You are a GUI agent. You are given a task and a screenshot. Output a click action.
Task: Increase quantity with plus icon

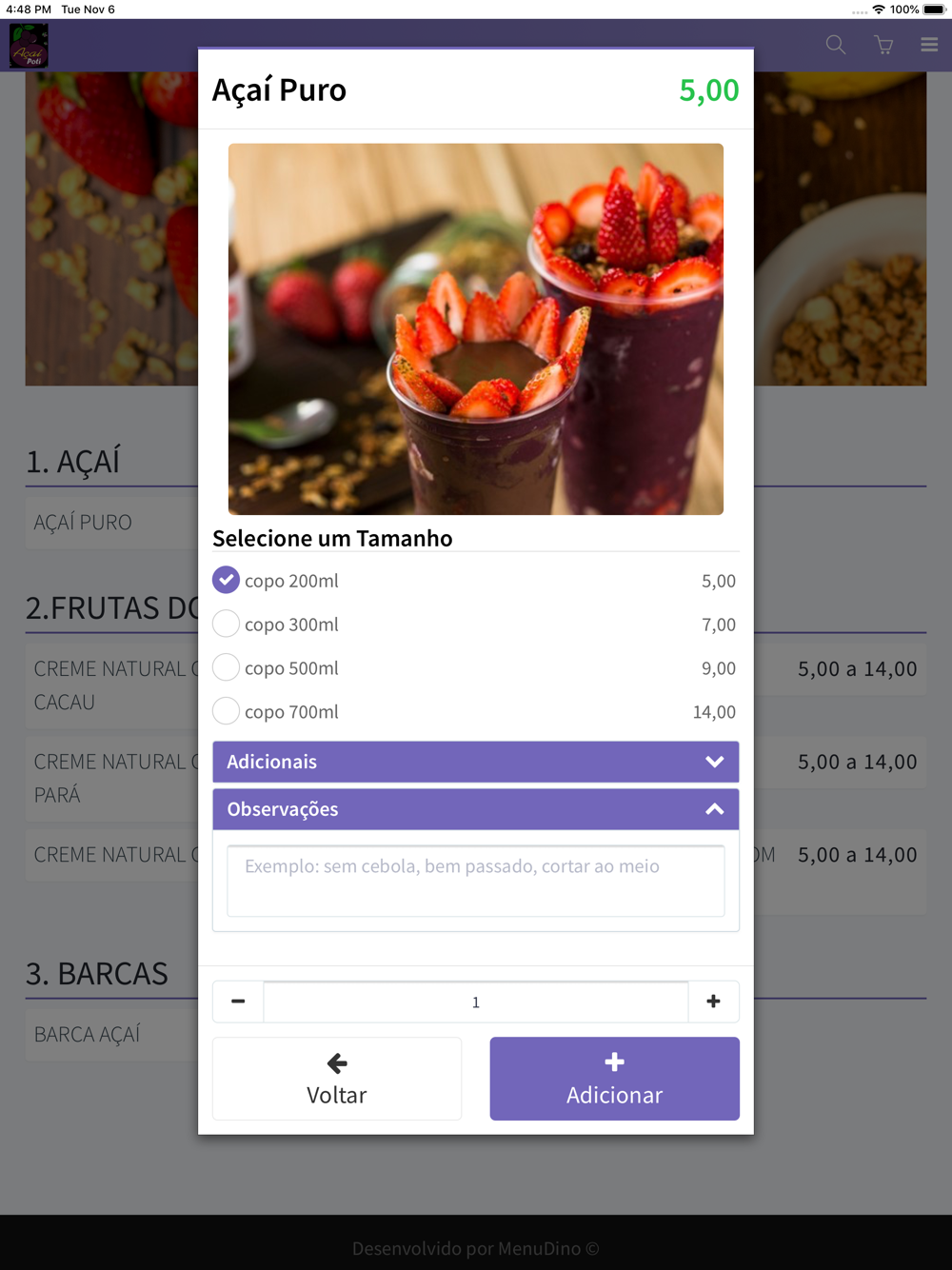point(713,1002)
